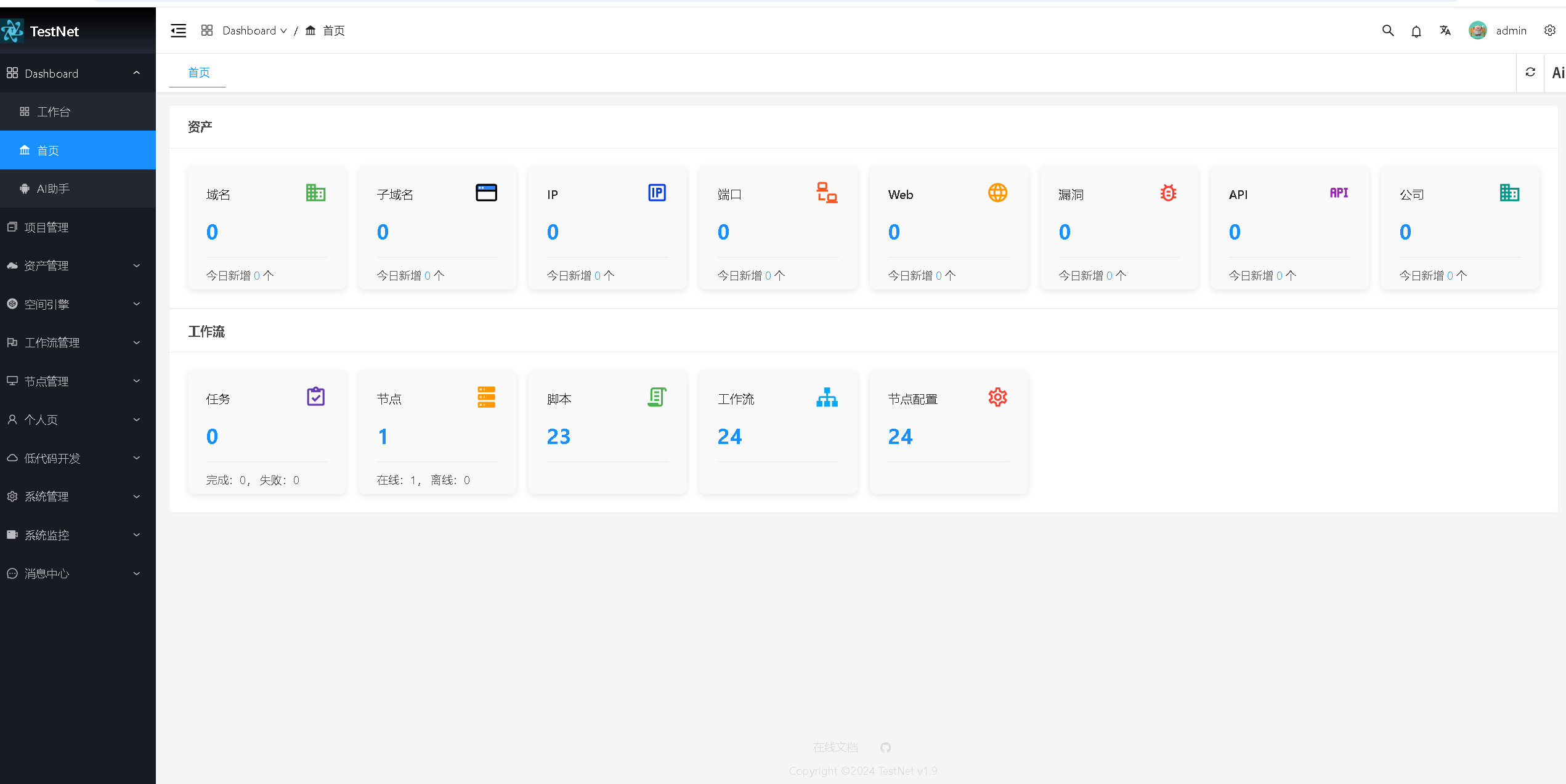Open the notification bell

pyautogui.click(x=1416, y=31)
